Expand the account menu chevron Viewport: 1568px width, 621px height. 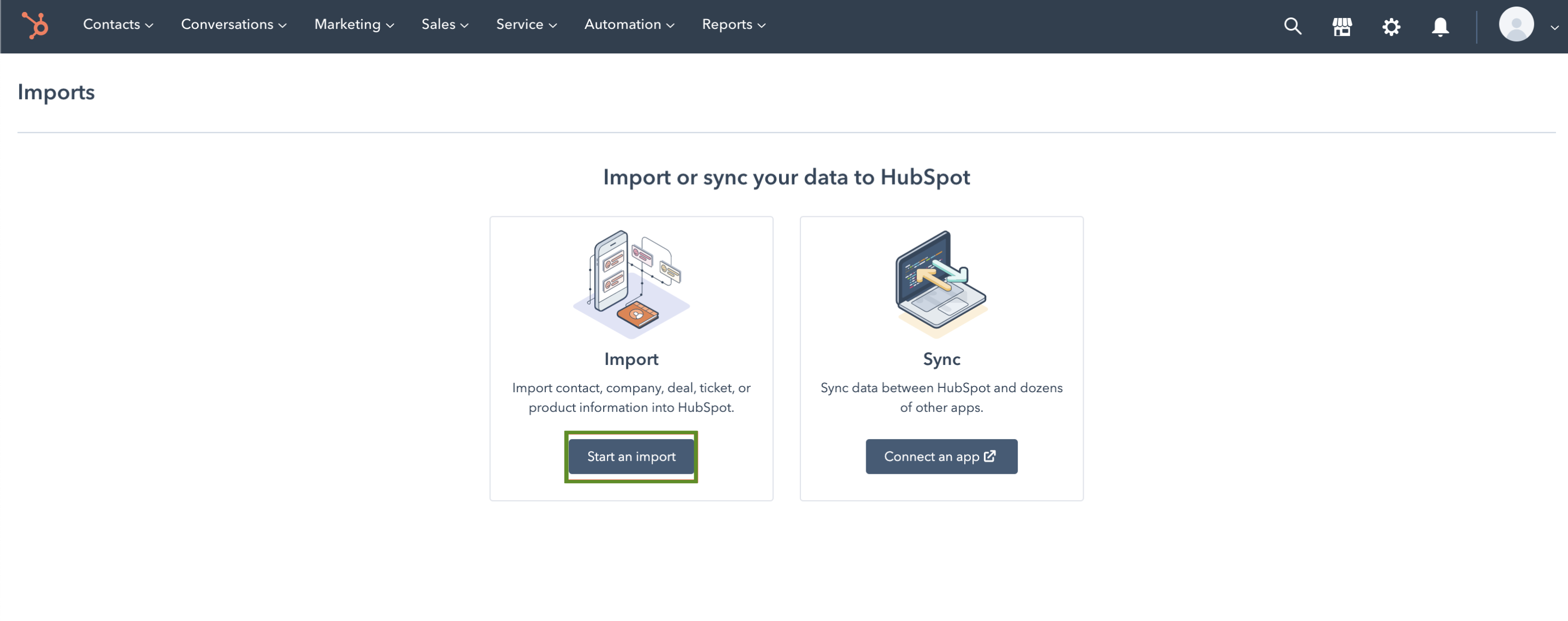[1554, 27]
